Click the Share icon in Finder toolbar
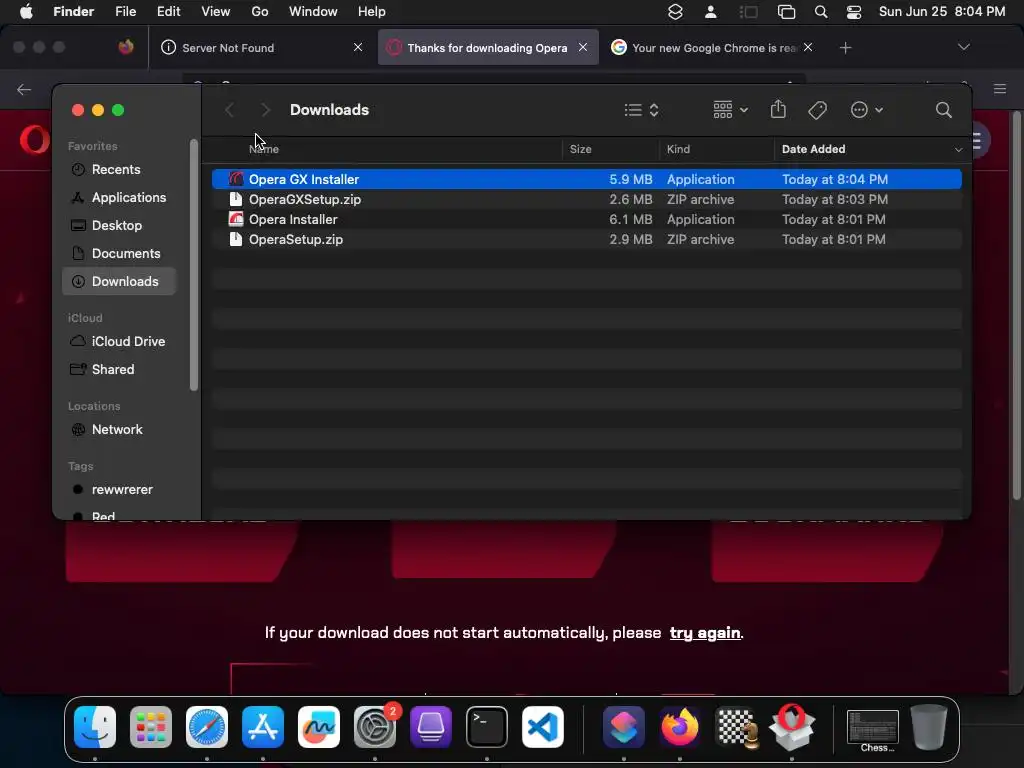The height and width of the screenshot is (768, 1024). (778, 110)
